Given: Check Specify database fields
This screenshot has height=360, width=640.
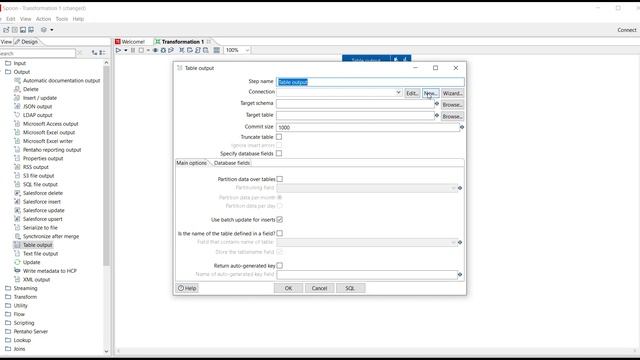Looking at the screenshot, I should (x=279, y=153).
